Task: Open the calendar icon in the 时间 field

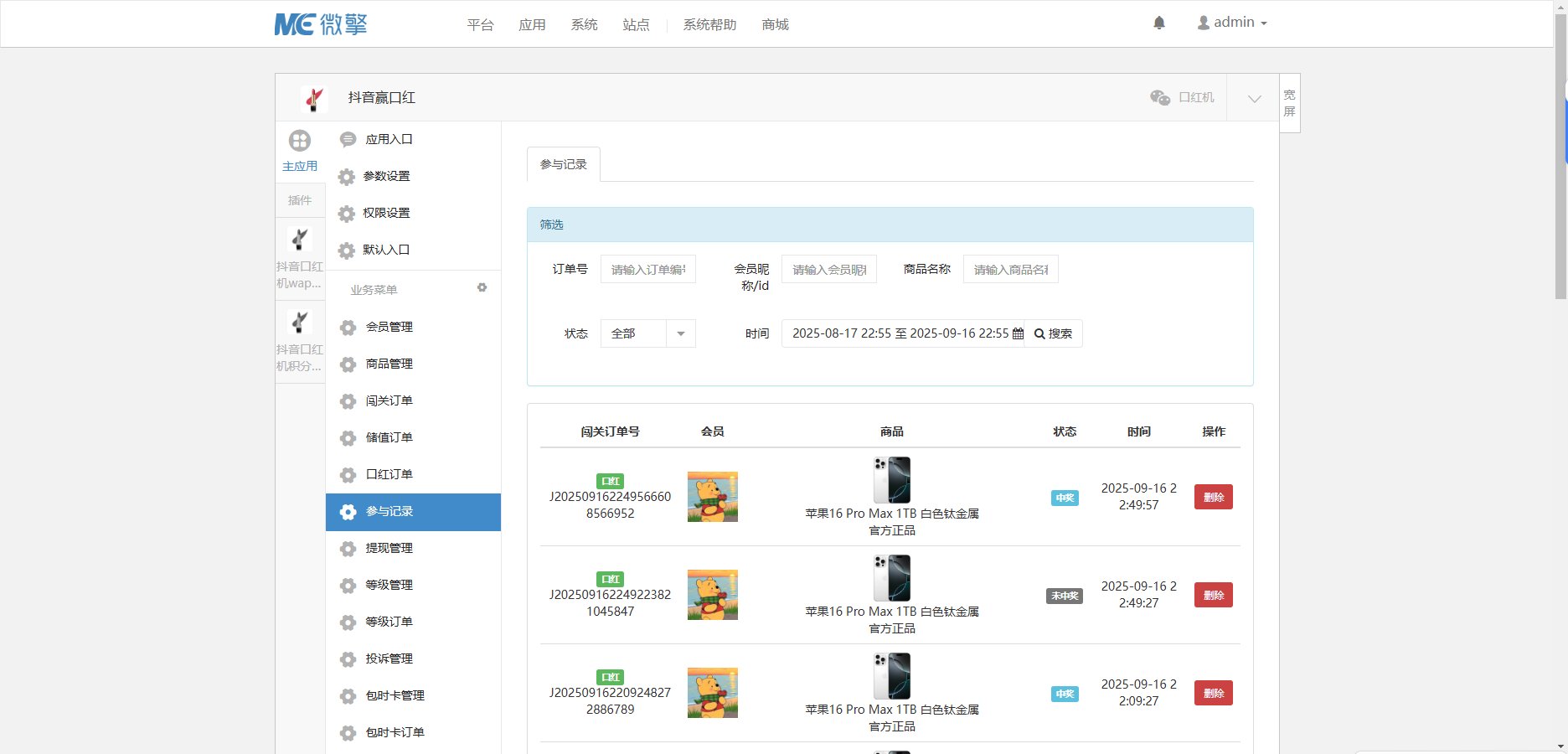Action: click(1018, 333)
